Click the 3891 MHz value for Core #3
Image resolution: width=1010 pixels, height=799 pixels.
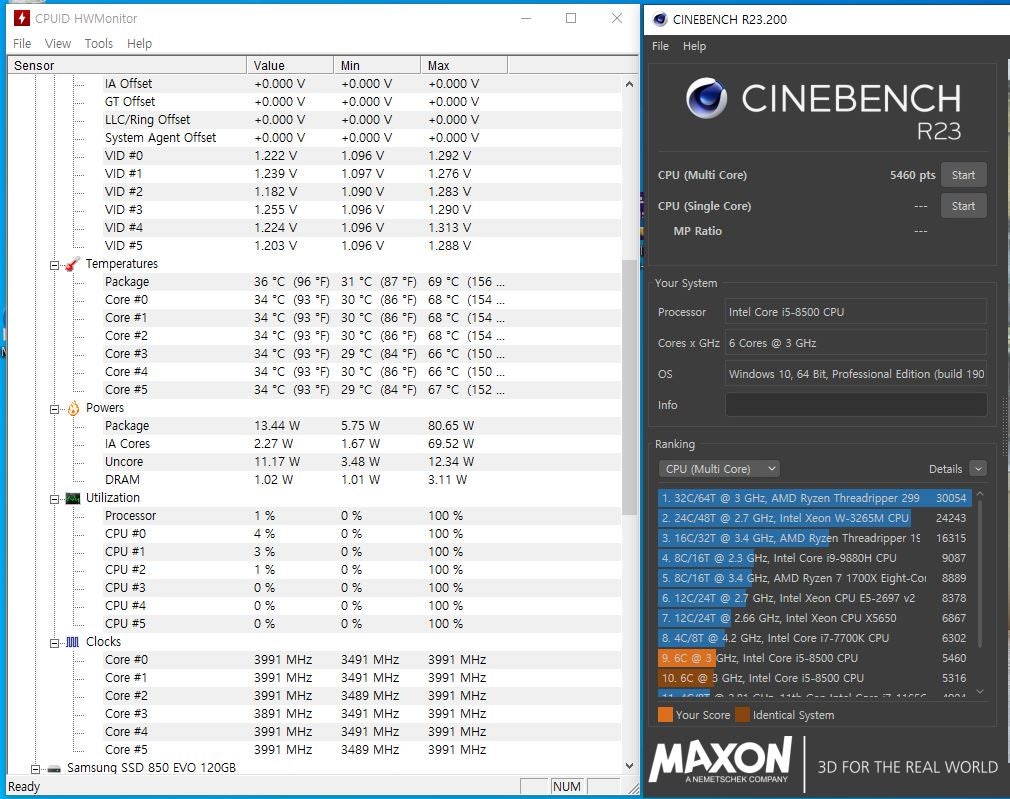pos(283,714)
